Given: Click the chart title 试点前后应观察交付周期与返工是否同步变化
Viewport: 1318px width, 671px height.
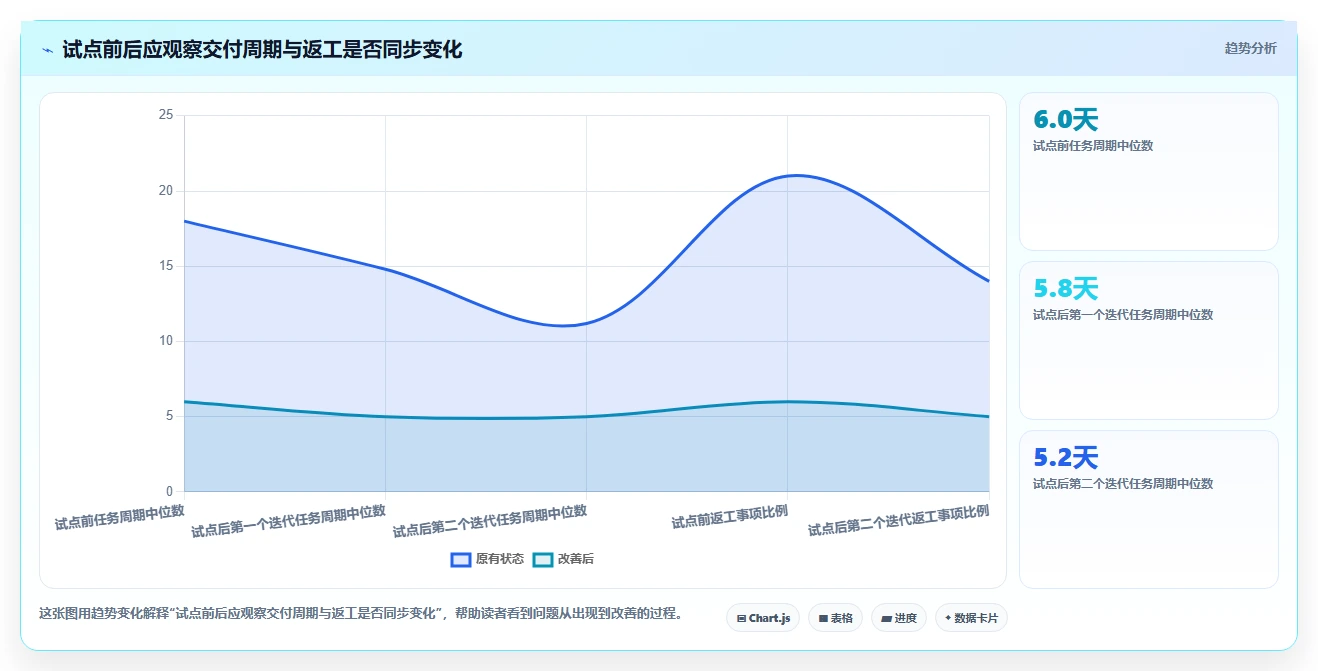Looking at the screenshot, I should pyautogui.click(x=262, y=50).
